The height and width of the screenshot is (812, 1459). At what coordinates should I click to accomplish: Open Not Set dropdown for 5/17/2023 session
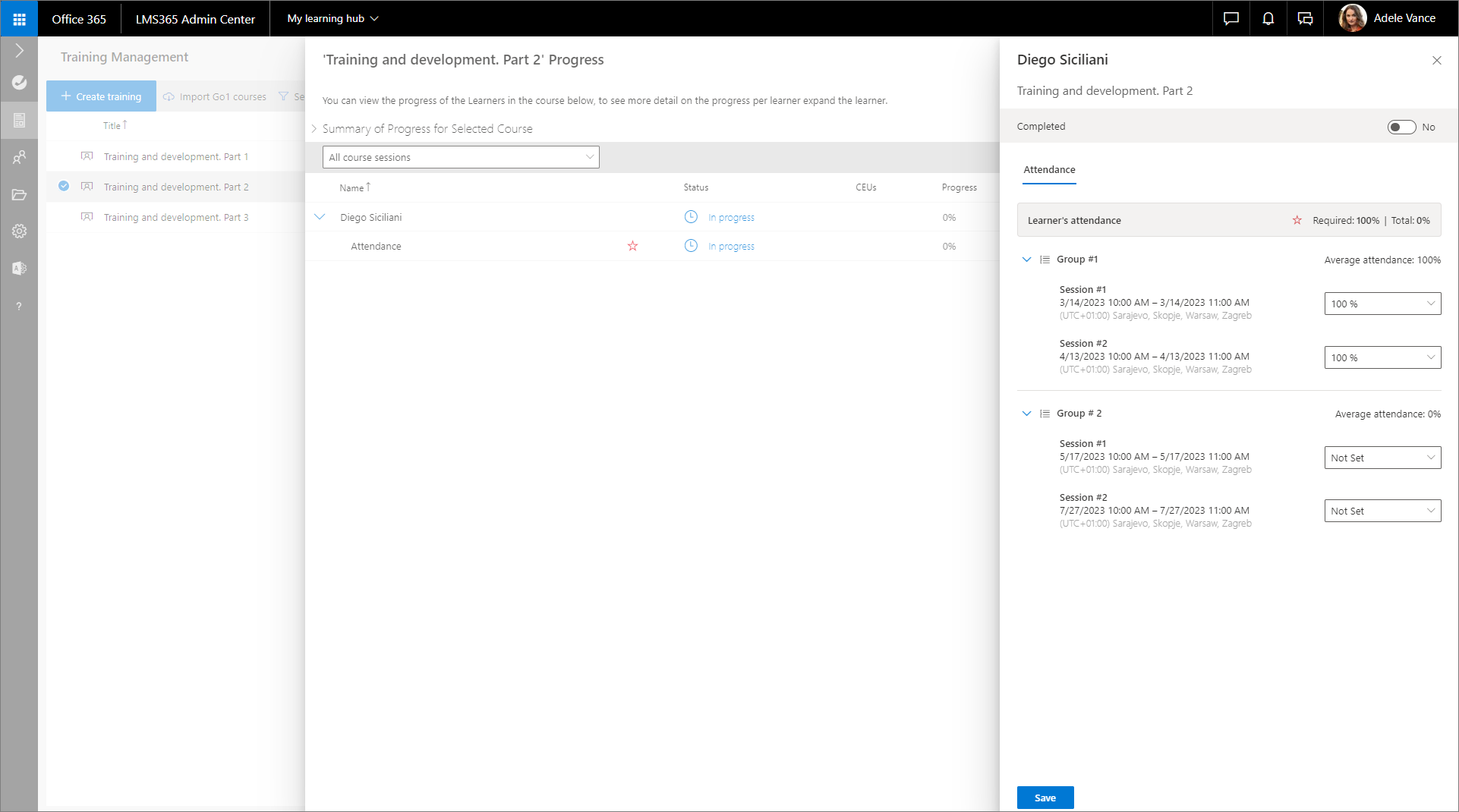1382,458
